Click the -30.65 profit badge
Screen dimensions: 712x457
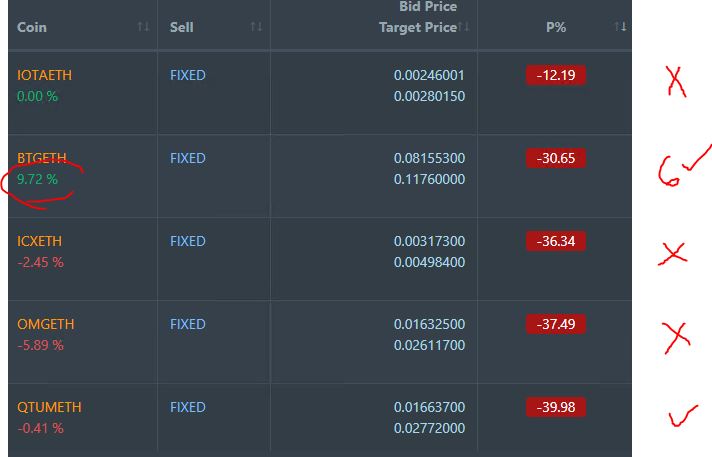pos(556,158)
